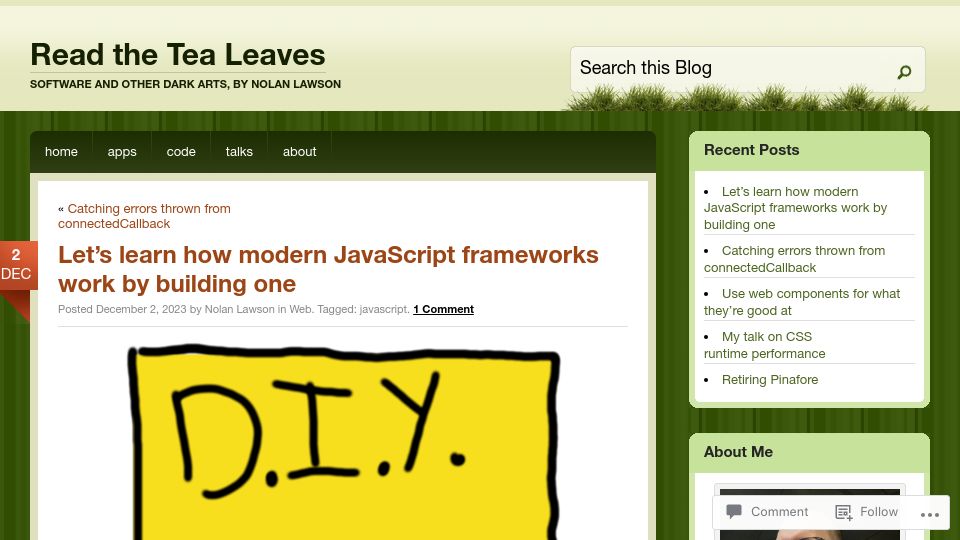Click the javascript tag link
960x540 pixels.
(x=383, y=309)
